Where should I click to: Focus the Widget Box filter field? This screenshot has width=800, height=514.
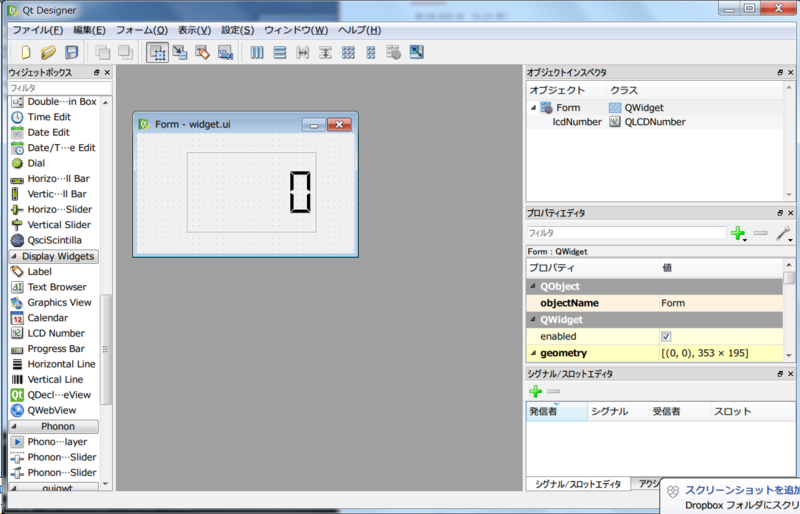[x=60, y=88]
